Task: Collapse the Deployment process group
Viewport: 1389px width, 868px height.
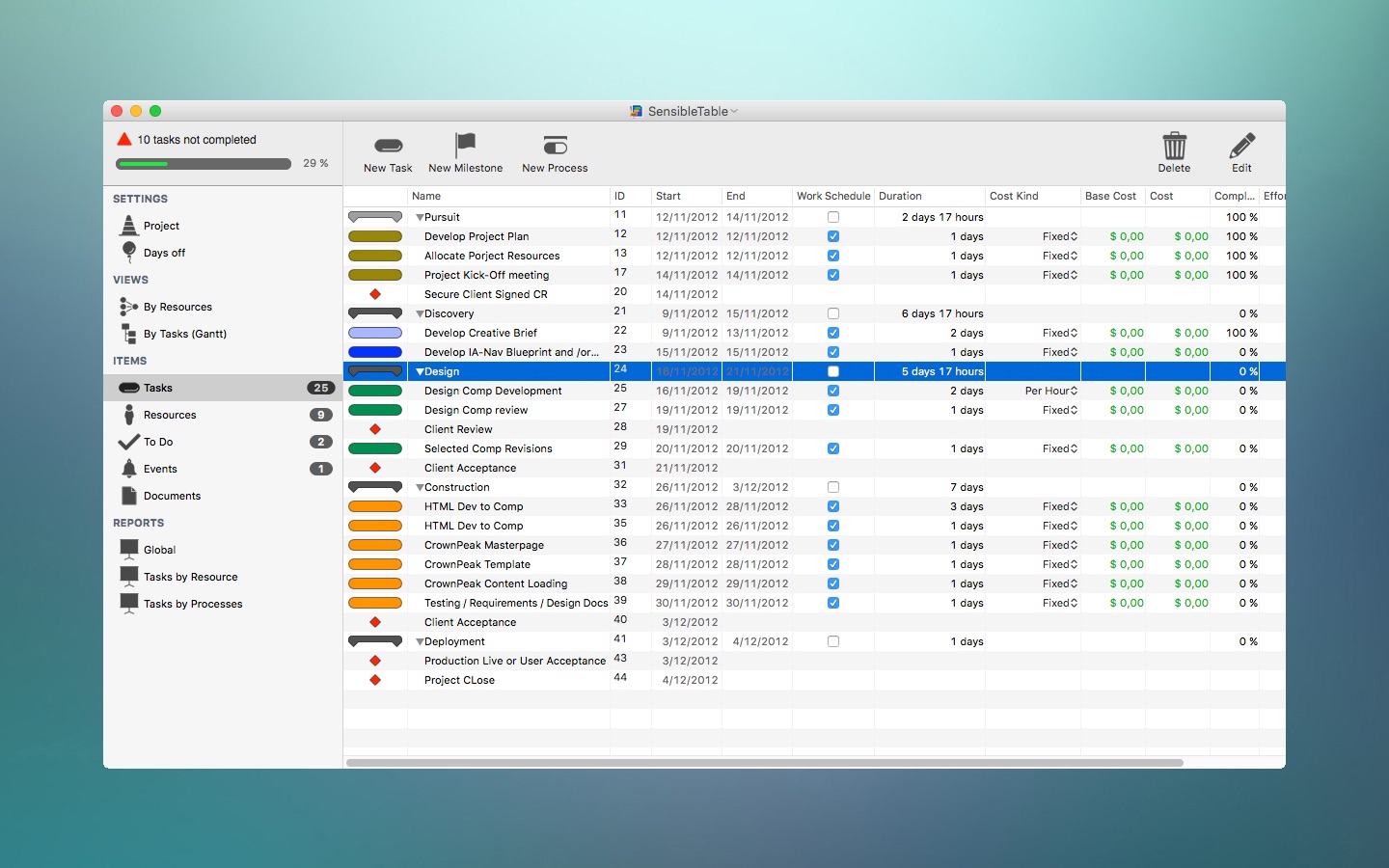Action: click(x=420, y=642)
